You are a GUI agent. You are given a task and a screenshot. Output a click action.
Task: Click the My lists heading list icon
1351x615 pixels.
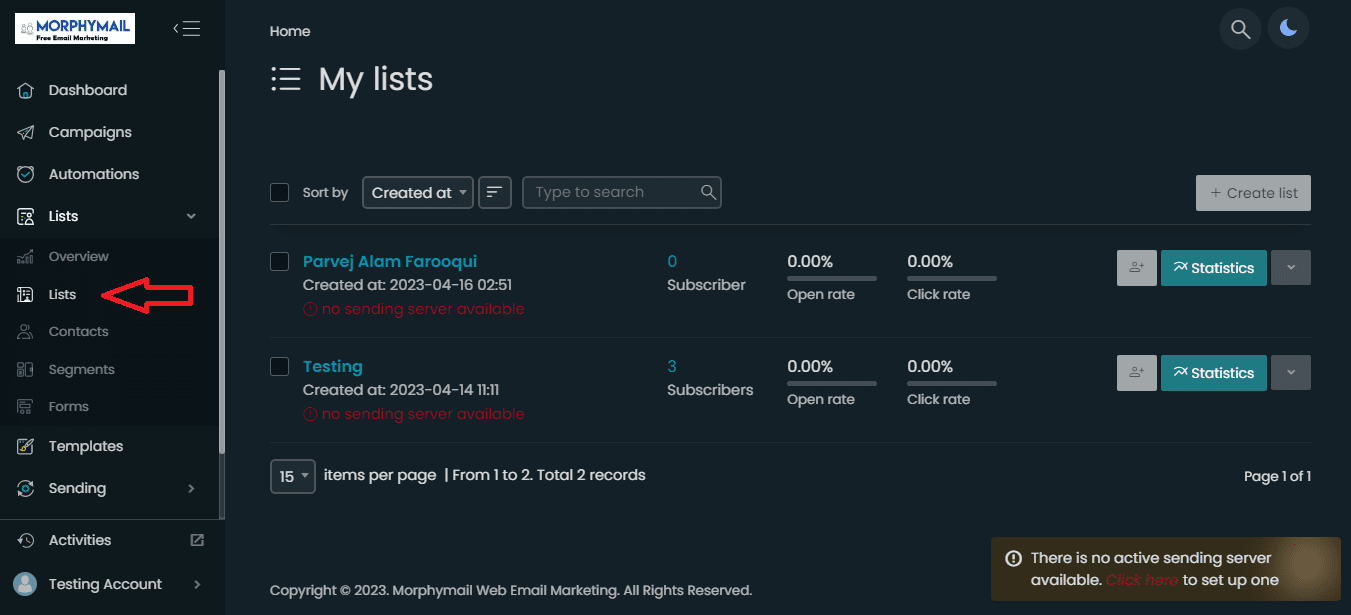coord(286,79)
